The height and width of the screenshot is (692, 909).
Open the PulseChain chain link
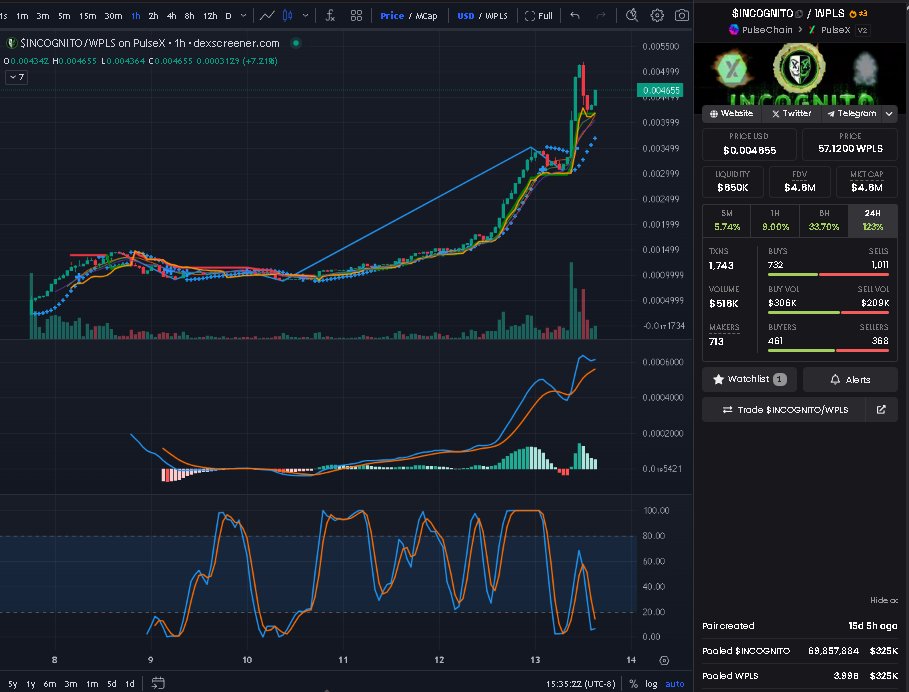click(761, 30)
